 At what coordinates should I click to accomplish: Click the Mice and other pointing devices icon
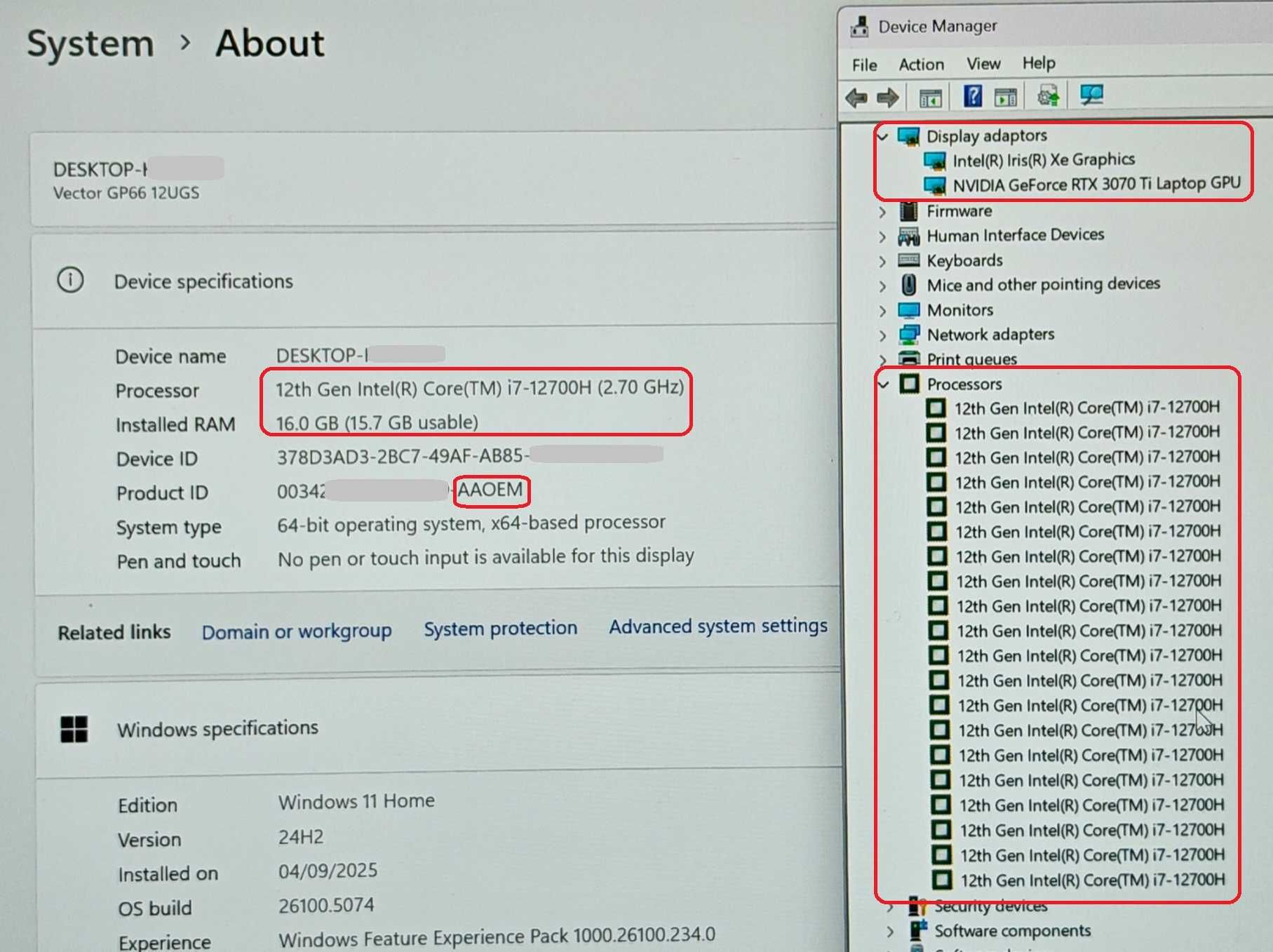[909, 285]
